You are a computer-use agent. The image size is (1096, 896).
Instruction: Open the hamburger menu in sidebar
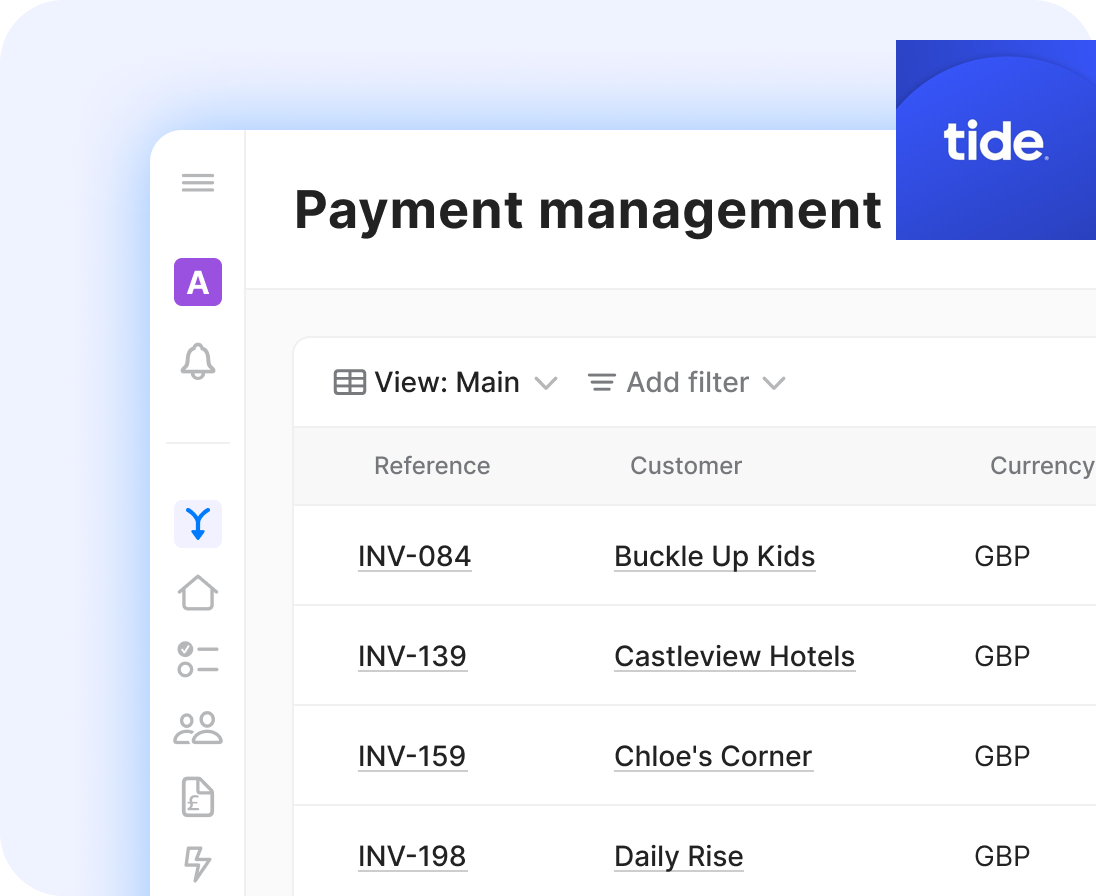(x=198, y=183)
